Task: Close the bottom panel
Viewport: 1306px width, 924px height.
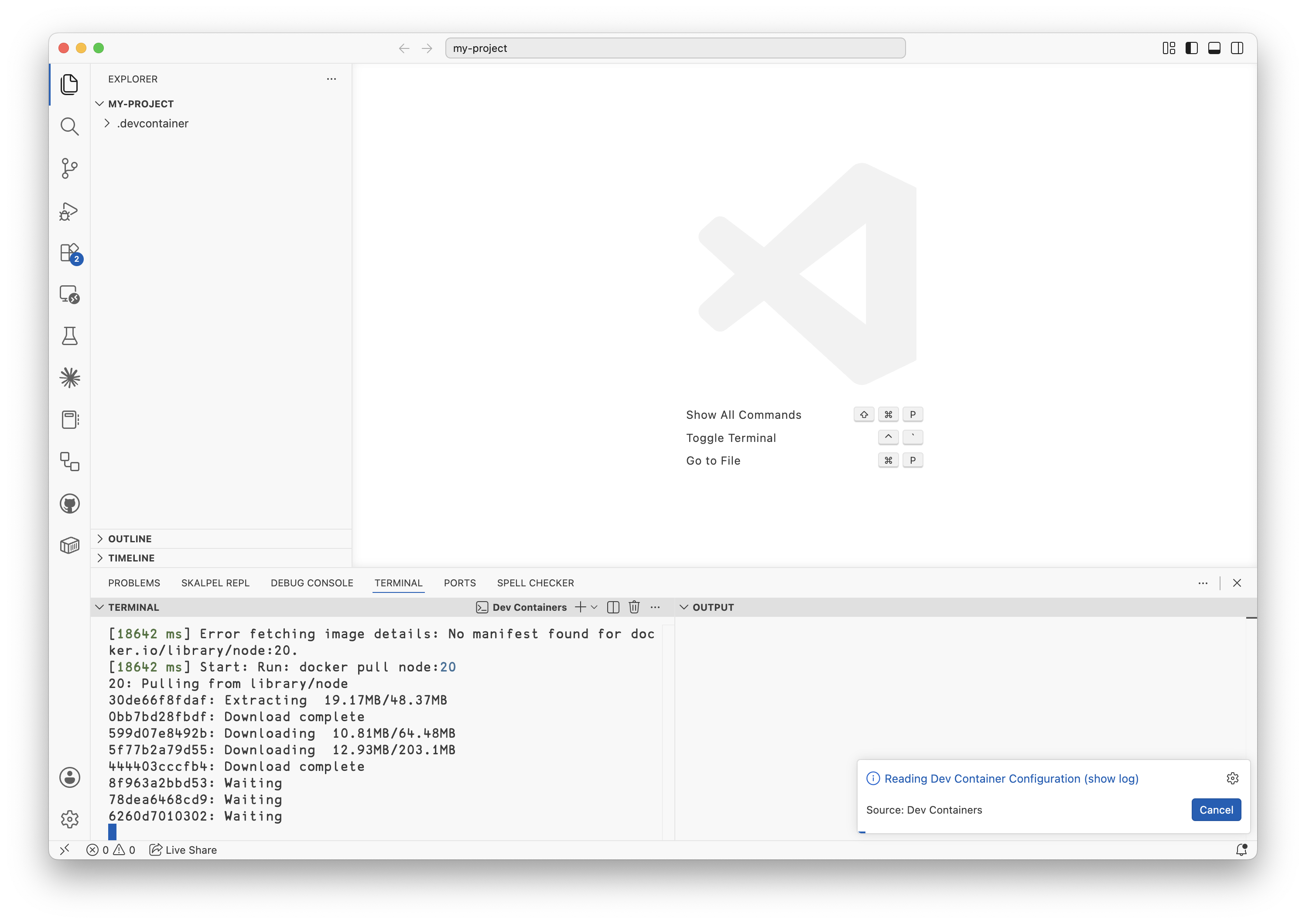Action: click(x=1237, y=583)
